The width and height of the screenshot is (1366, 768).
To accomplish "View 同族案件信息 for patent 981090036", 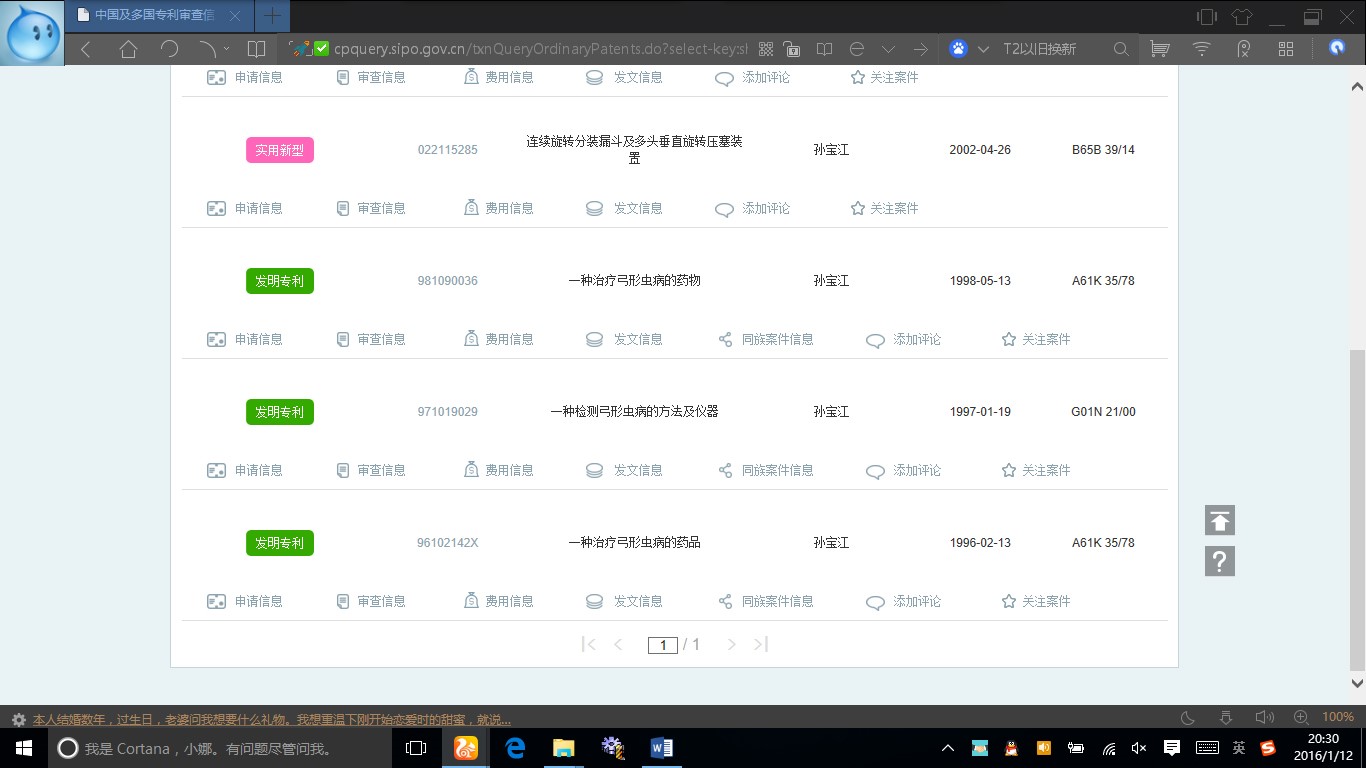I will coord(777,338).
